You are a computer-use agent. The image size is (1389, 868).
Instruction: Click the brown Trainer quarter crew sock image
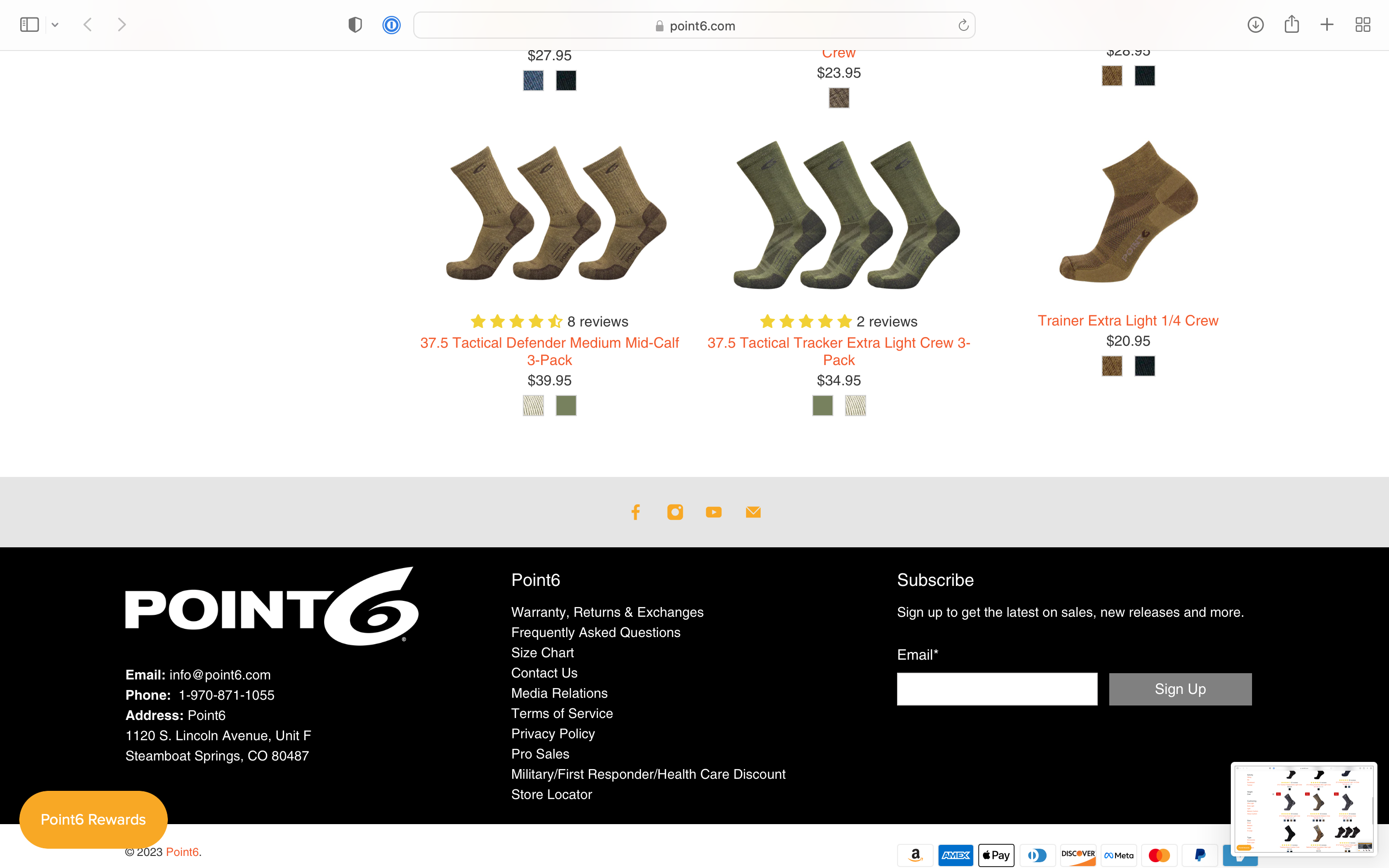[x=1129, y=211]
